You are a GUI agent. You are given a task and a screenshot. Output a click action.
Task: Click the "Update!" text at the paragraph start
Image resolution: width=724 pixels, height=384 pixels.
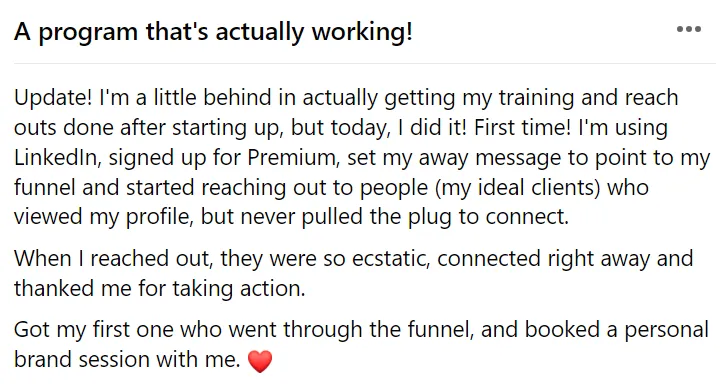[x=53, y=99]
